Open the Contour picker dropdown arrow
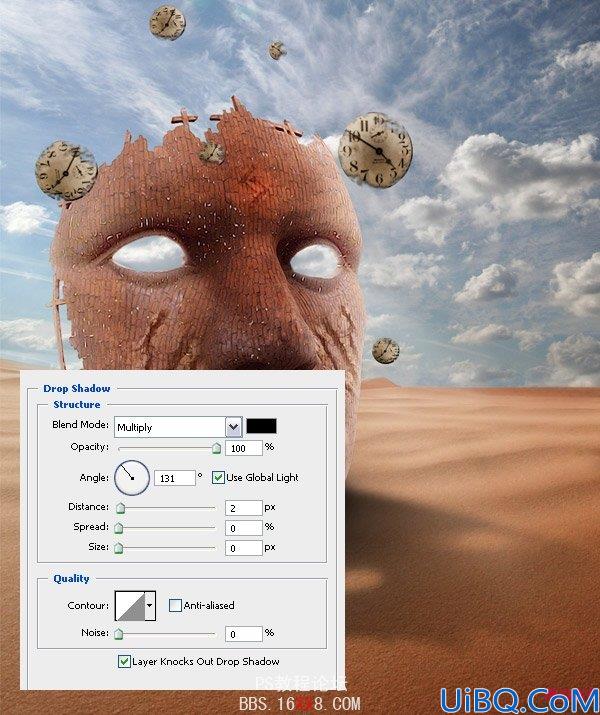 150,606
